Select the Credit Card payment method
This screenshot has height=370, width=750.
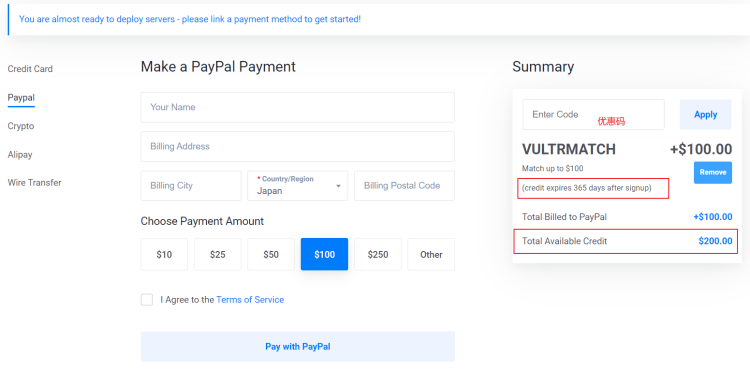[x=30, y=69]
